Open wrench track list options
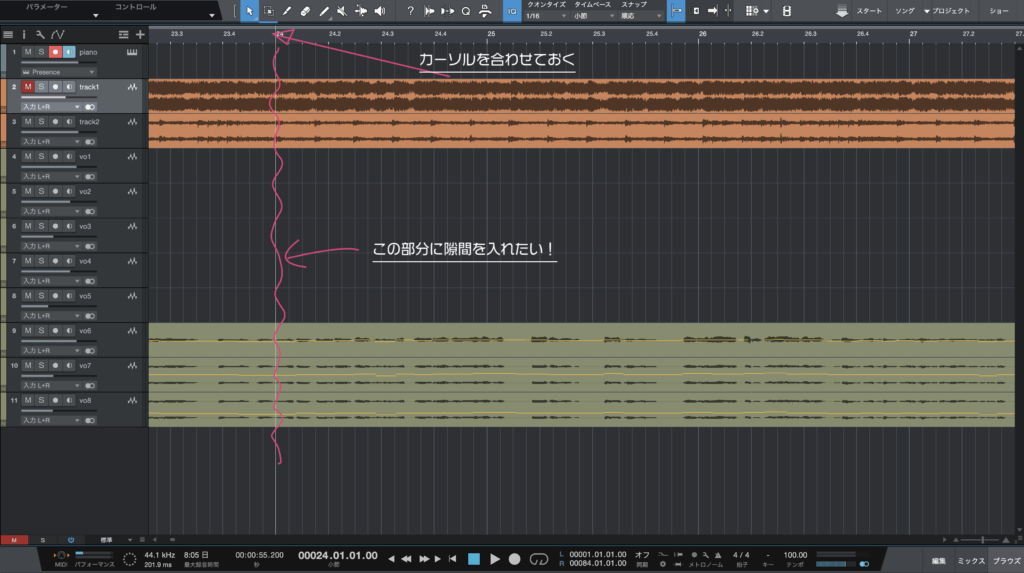This screenshot has width=1024, height=573. click(41, 34)
